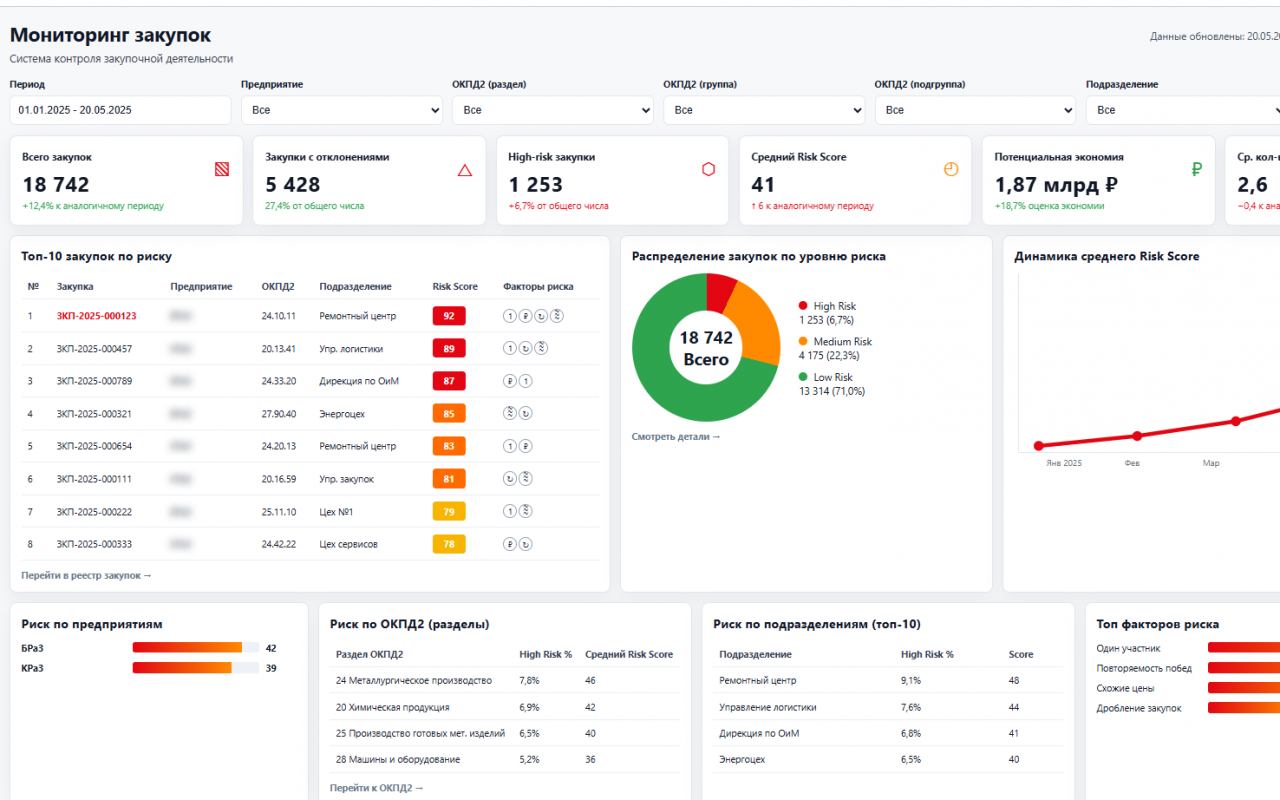Open the Перейти к ОКПД2 link
1280x800 pixels.
377,788
